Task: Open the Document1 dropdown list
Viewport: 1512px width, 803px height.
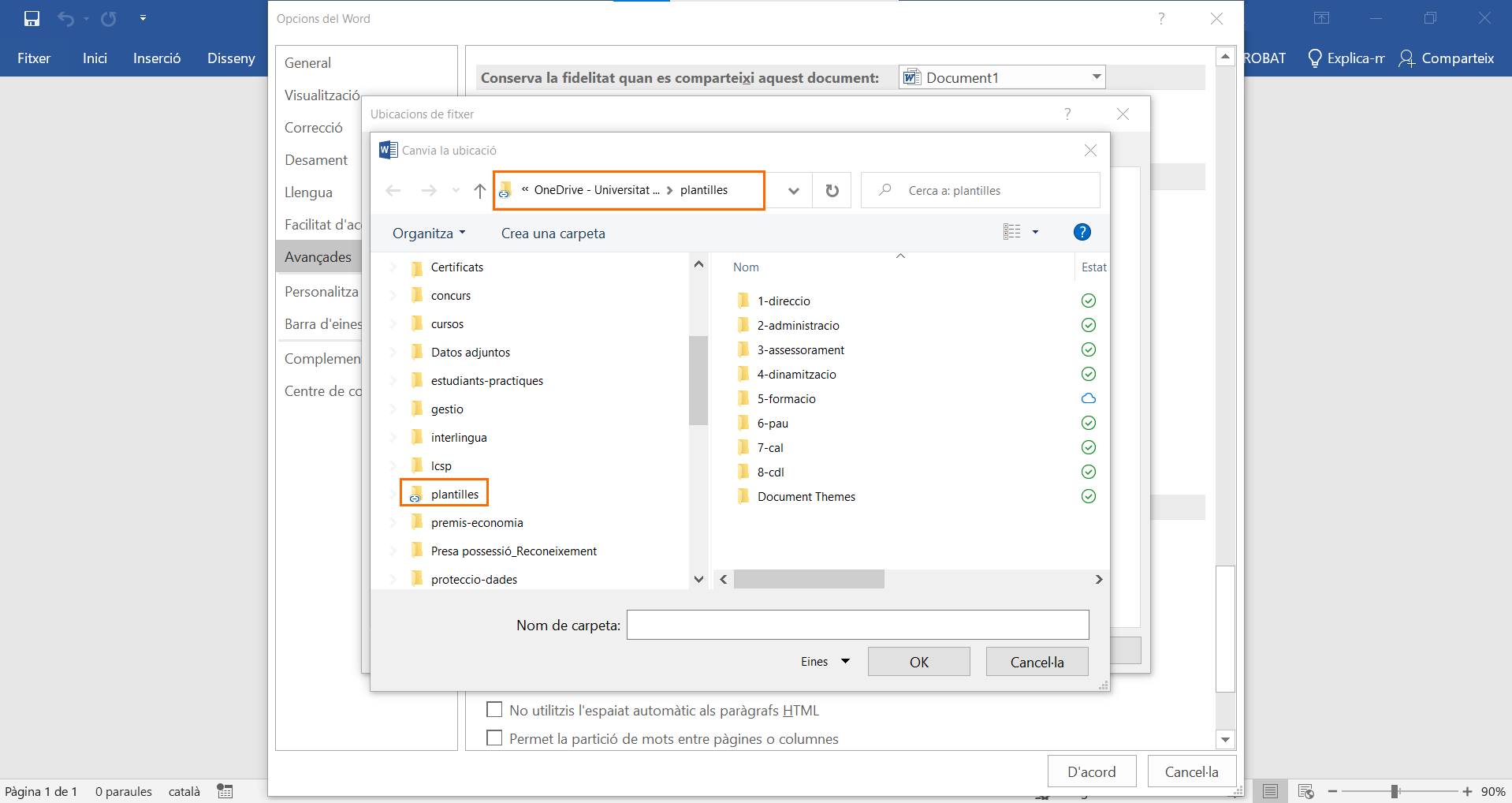Action: (x=1096, y=77)
